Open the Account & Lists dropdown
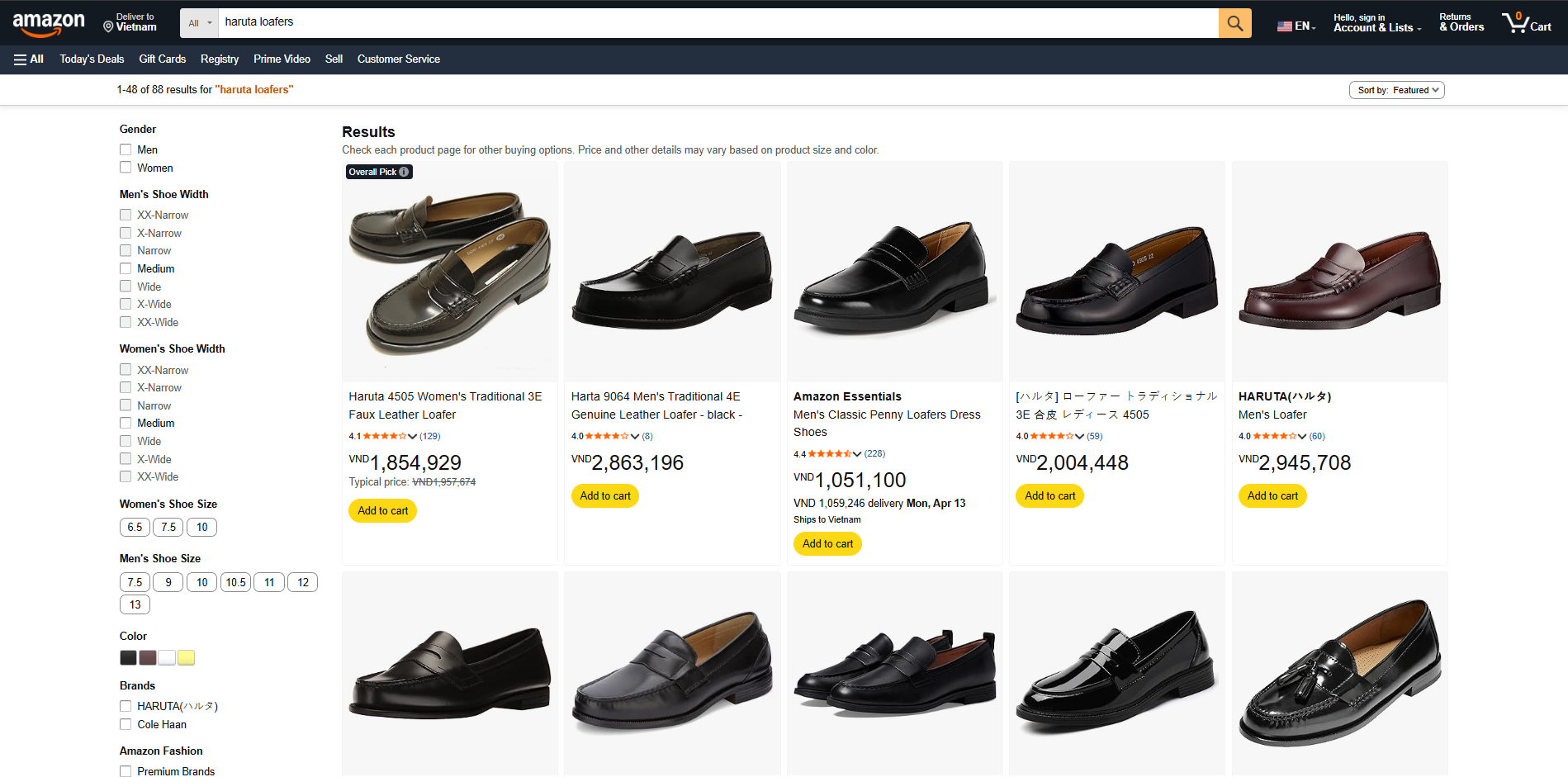The width and height of the screenshot is (1568, 777). click(1376, 22)
